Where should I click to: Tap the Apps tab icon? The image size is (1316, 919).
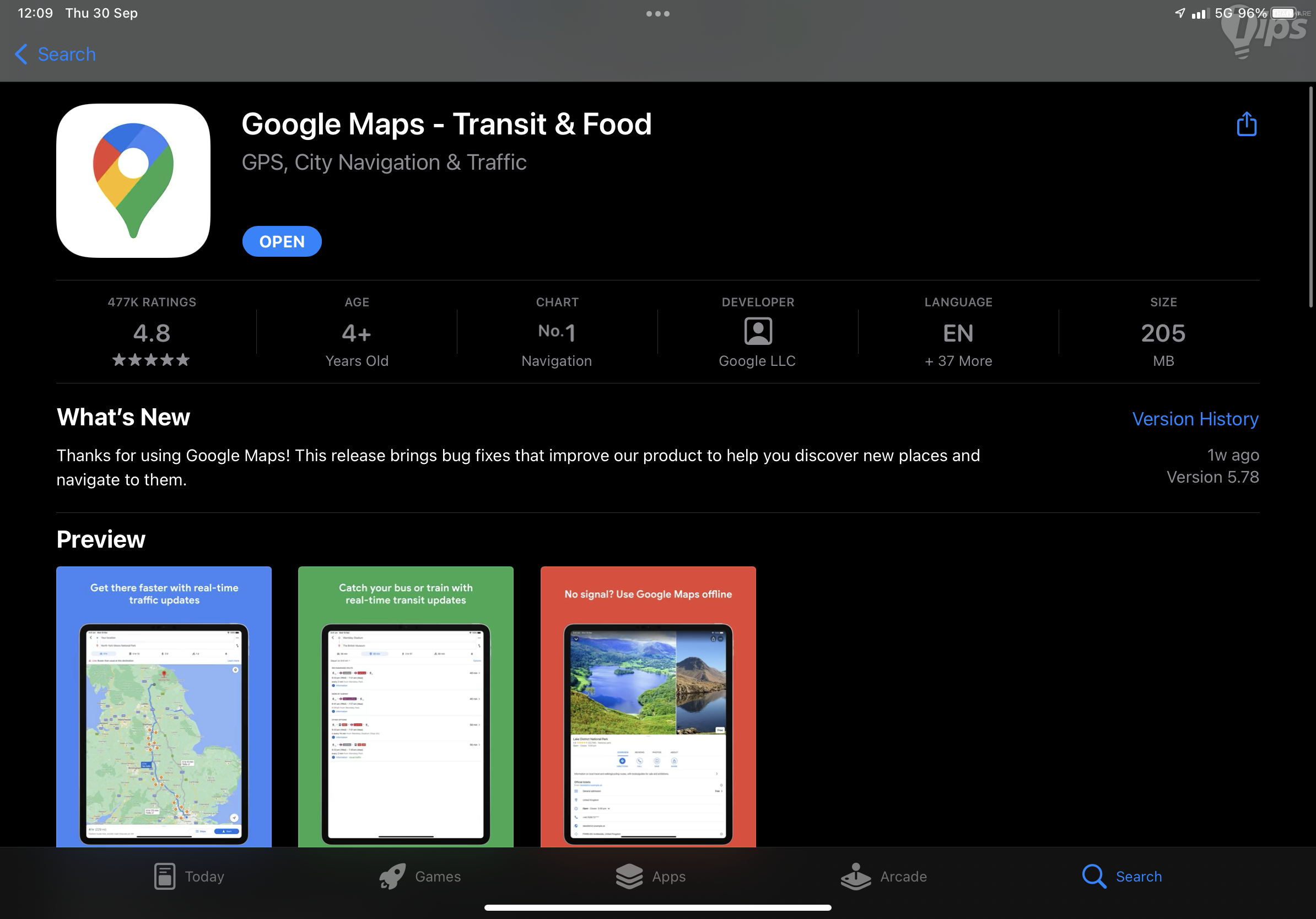[x=629, y=876]
